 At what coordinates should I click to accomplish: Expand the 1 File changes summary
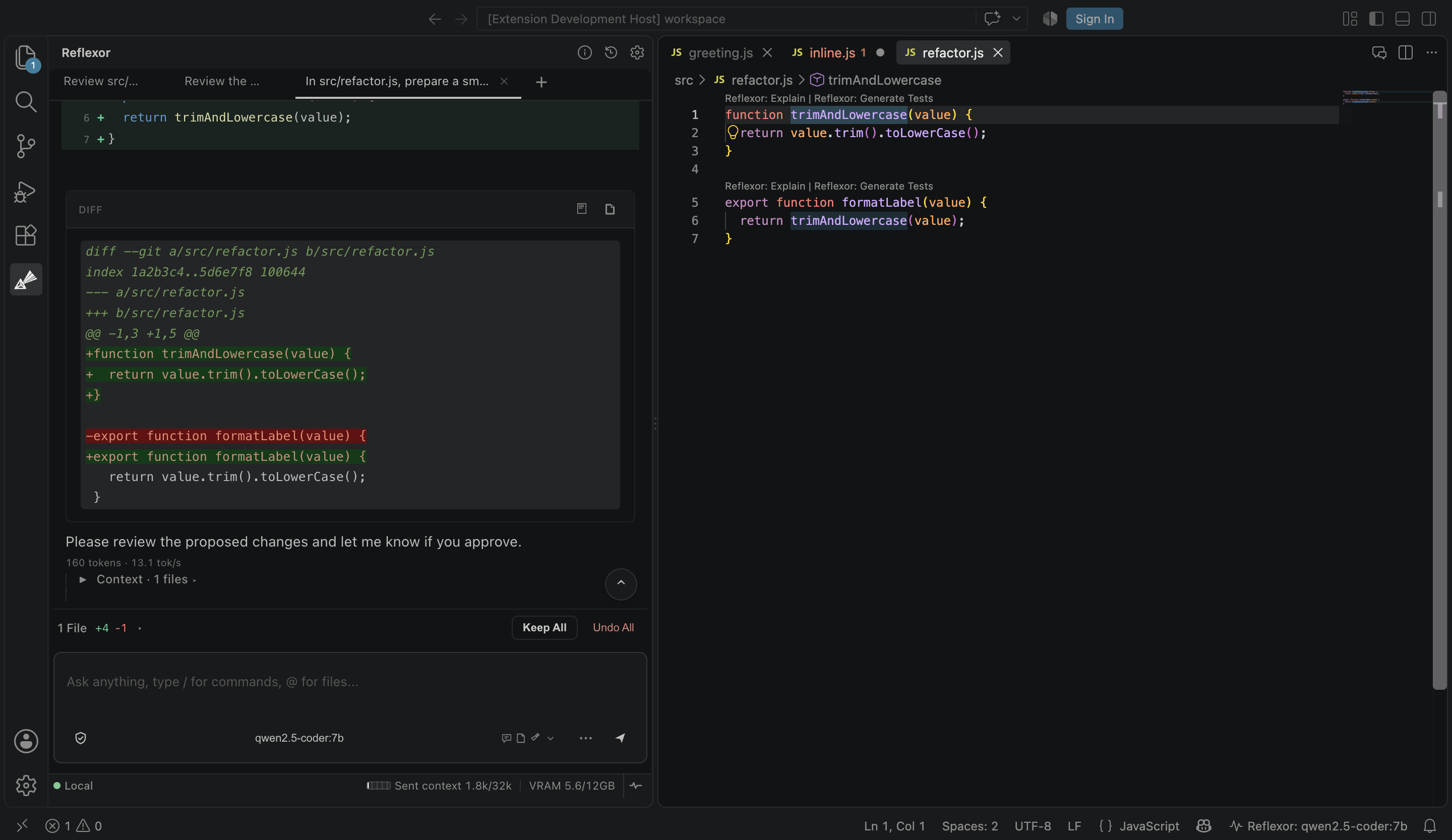point(99,627)
